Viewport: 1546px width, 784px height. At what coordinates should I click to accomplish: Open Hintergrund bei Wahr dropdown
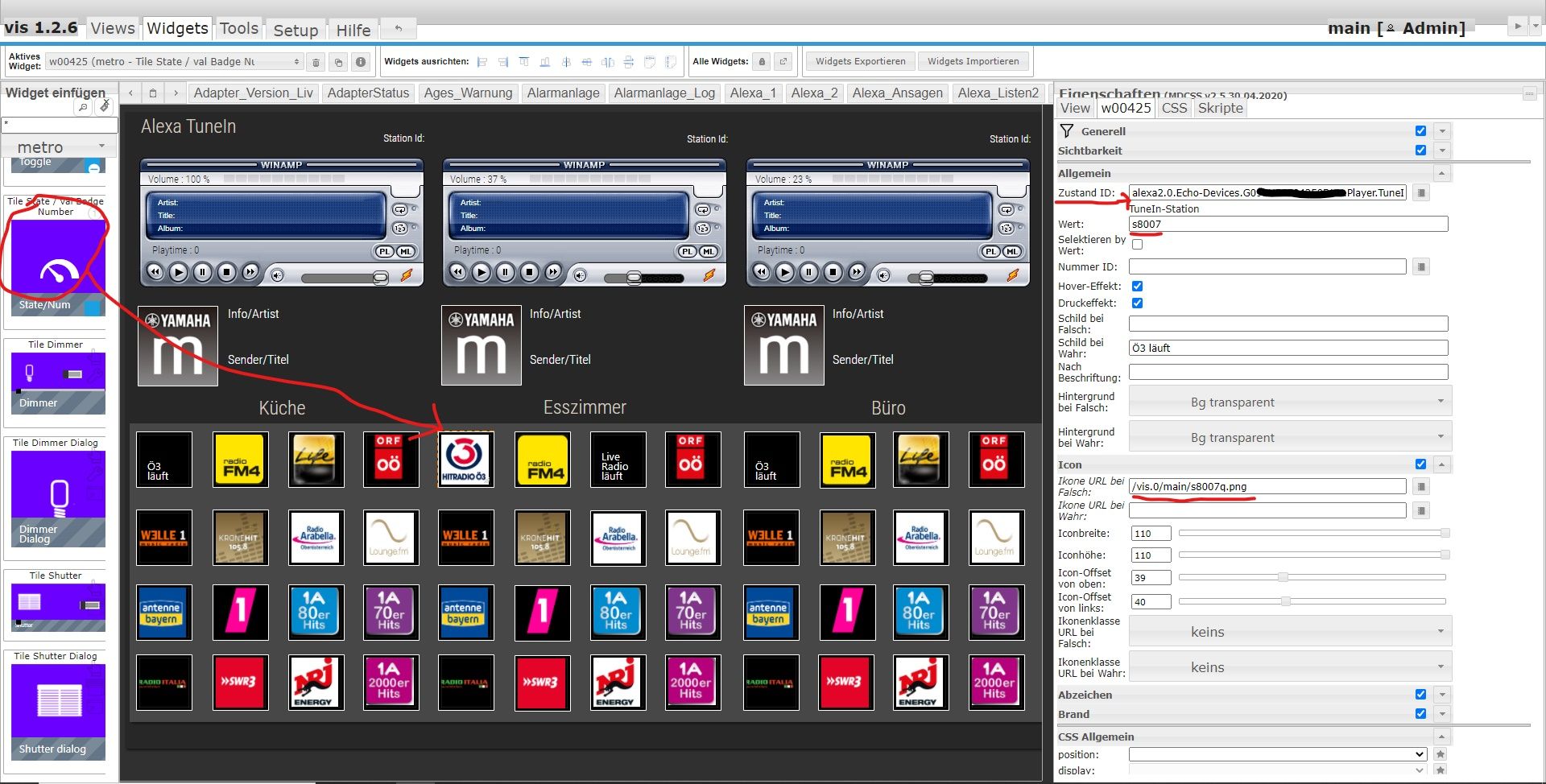click(x=1290, y=437)
